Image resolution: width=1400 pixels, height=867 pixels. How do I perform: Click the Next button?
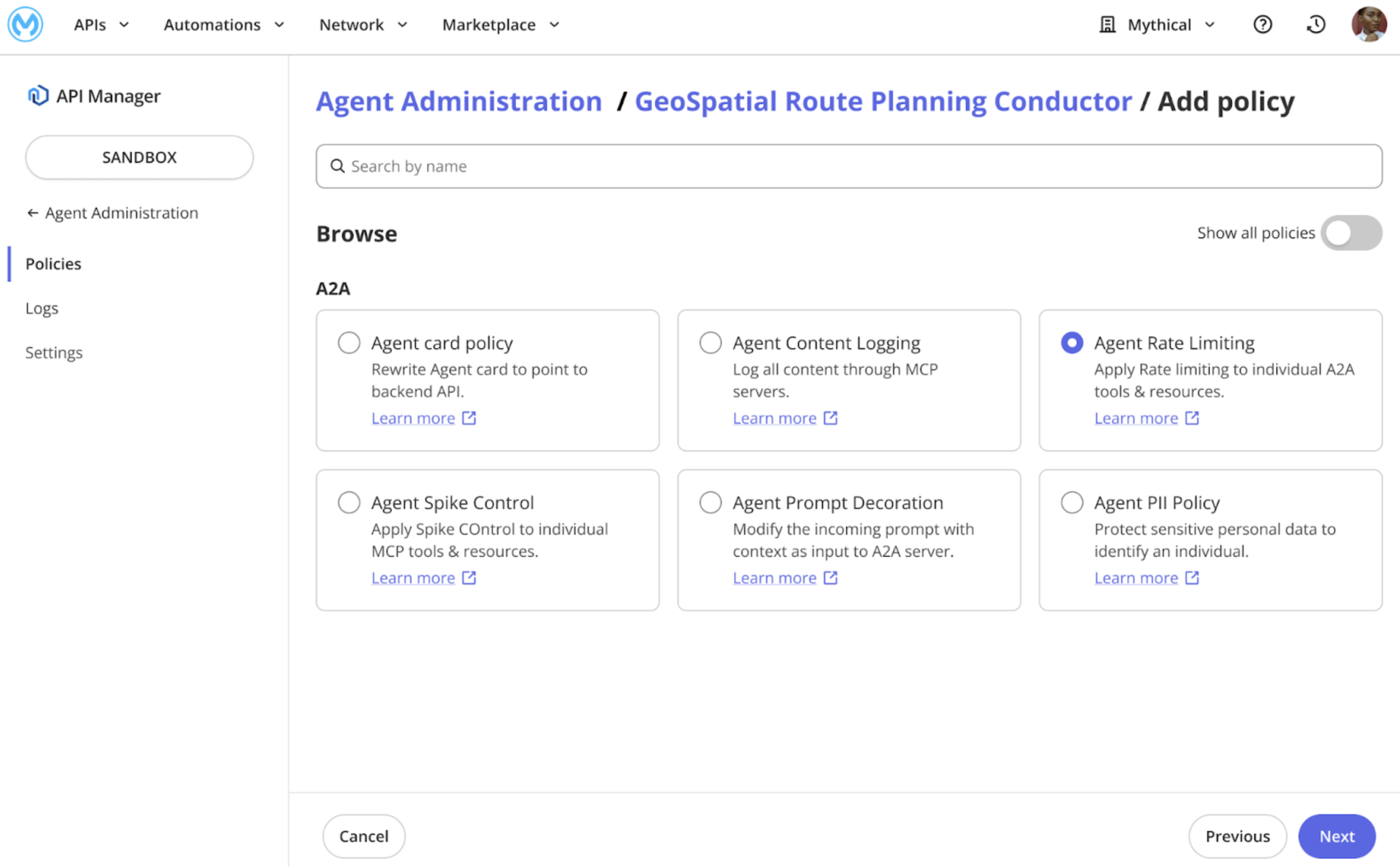[1336, 836]
